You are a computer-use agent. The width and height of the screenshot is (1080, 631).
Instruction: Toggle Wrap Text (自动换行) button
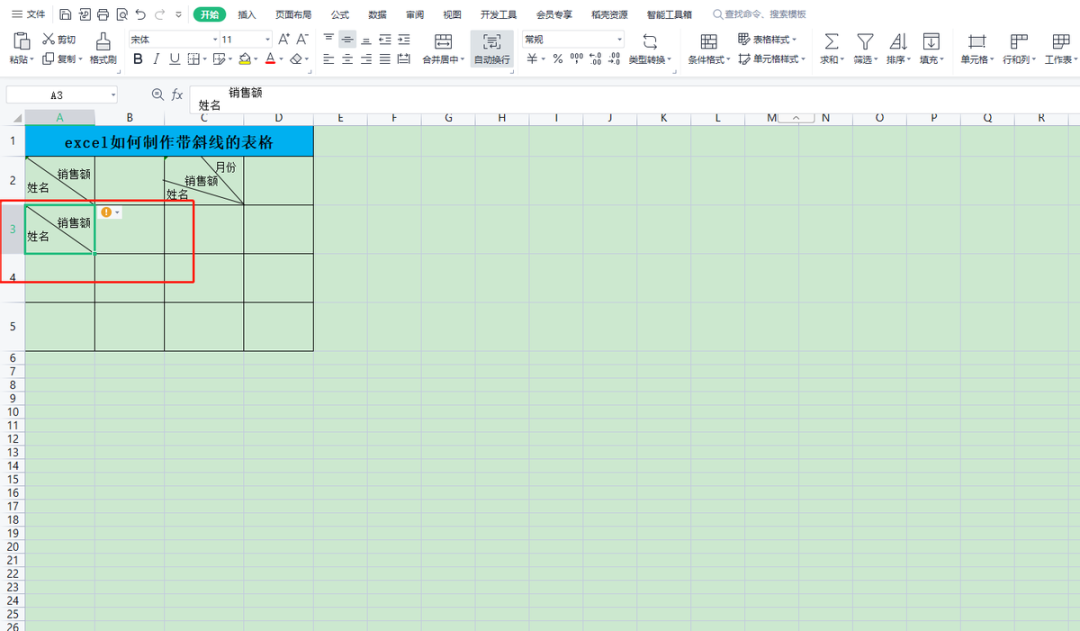pyautogui.click(x=492, y=42)
